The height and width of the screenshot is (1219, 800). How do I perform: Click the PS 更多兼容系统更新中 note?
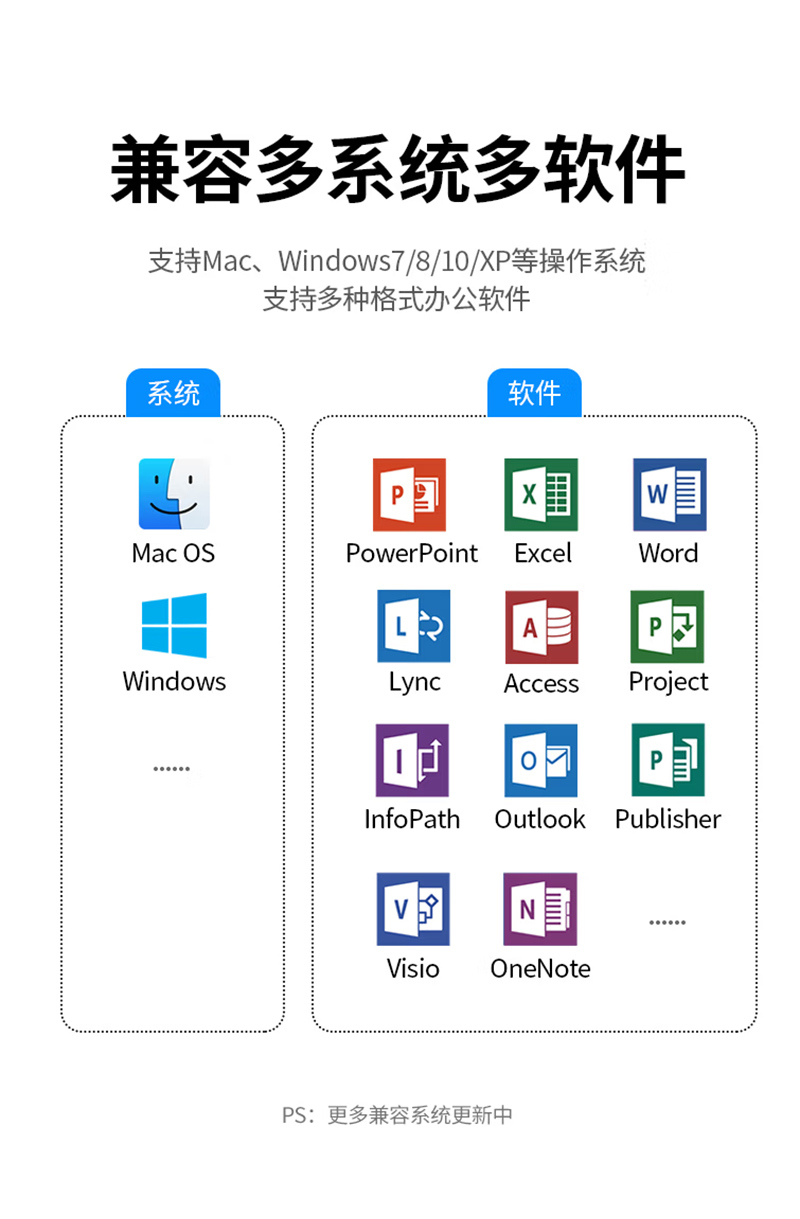(397, 1115)
